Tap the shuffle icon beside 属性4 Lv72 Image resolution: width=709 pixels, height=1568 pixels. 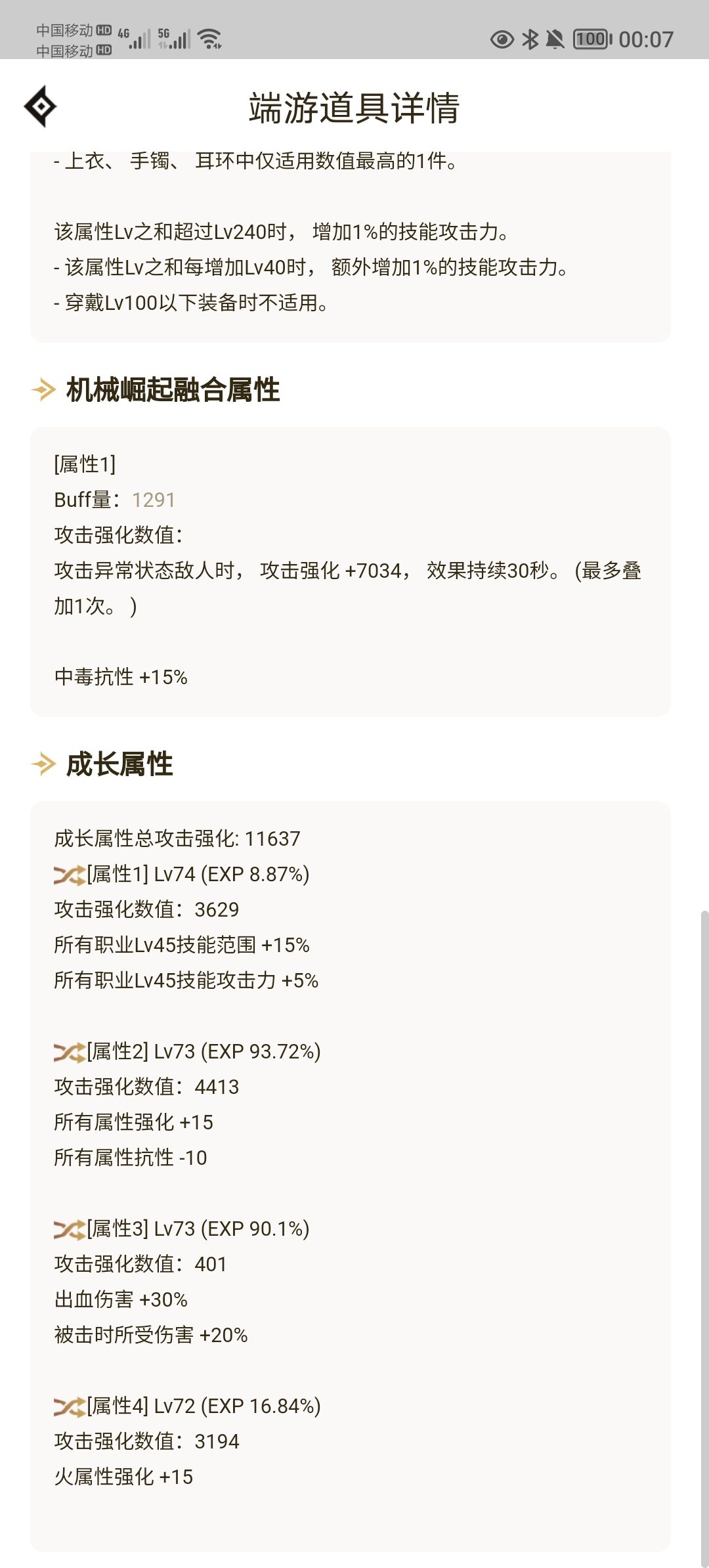click(70, 1406)
